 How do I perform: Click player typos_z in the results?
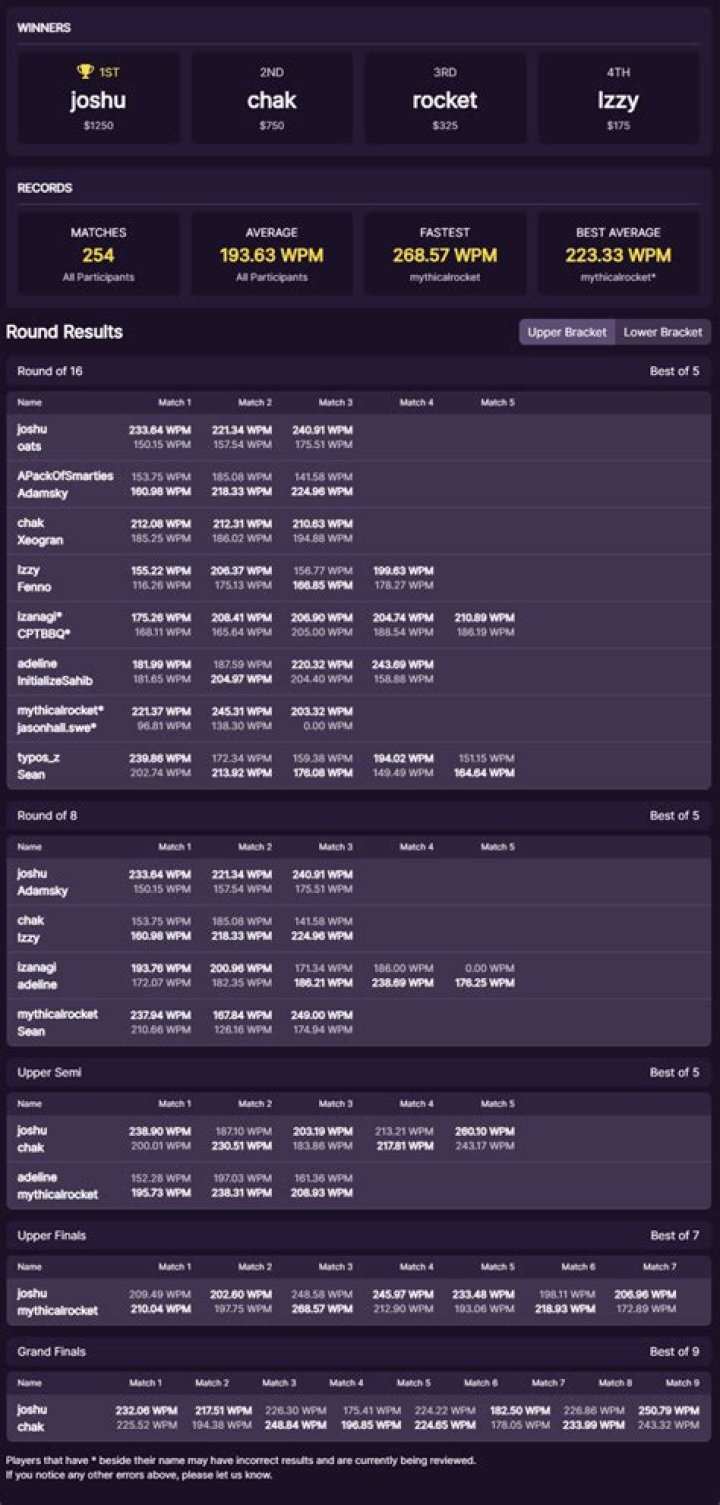38,758
